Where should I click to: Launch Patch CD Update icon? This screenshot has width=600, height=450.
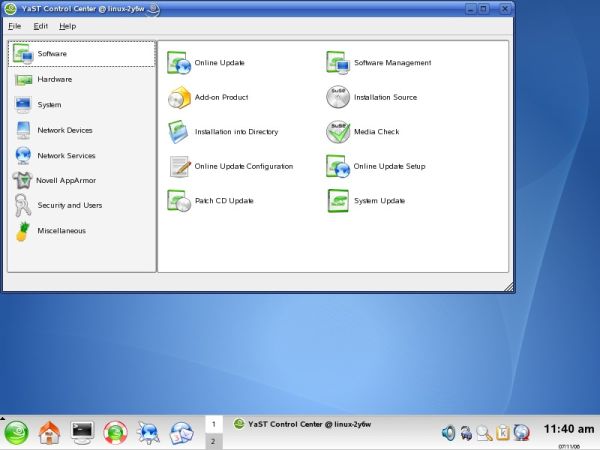tap(179, 201)
